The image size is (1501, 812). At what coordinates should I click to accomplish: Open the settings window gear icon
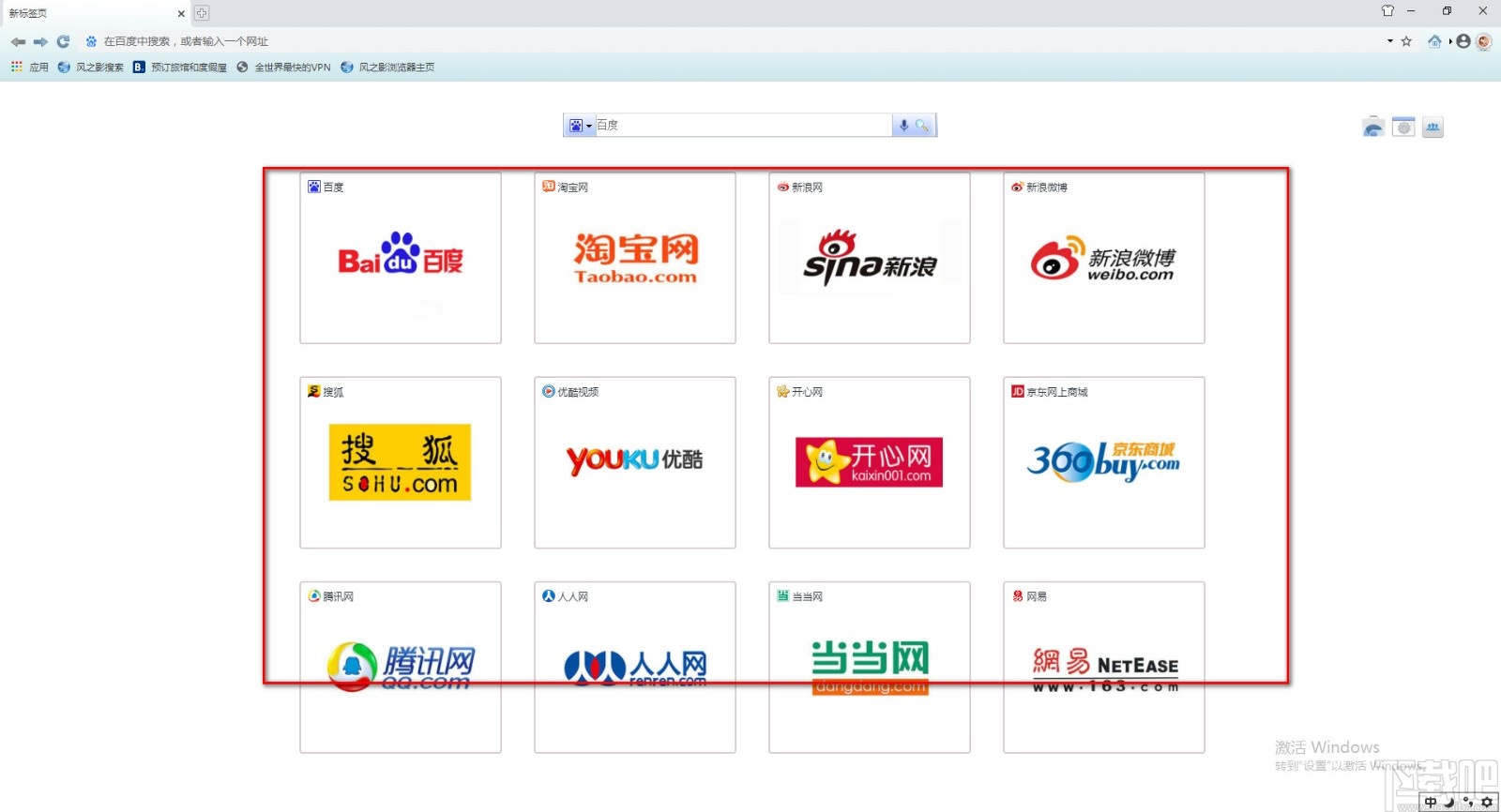pyautogui.click(x=1403, y=128)
